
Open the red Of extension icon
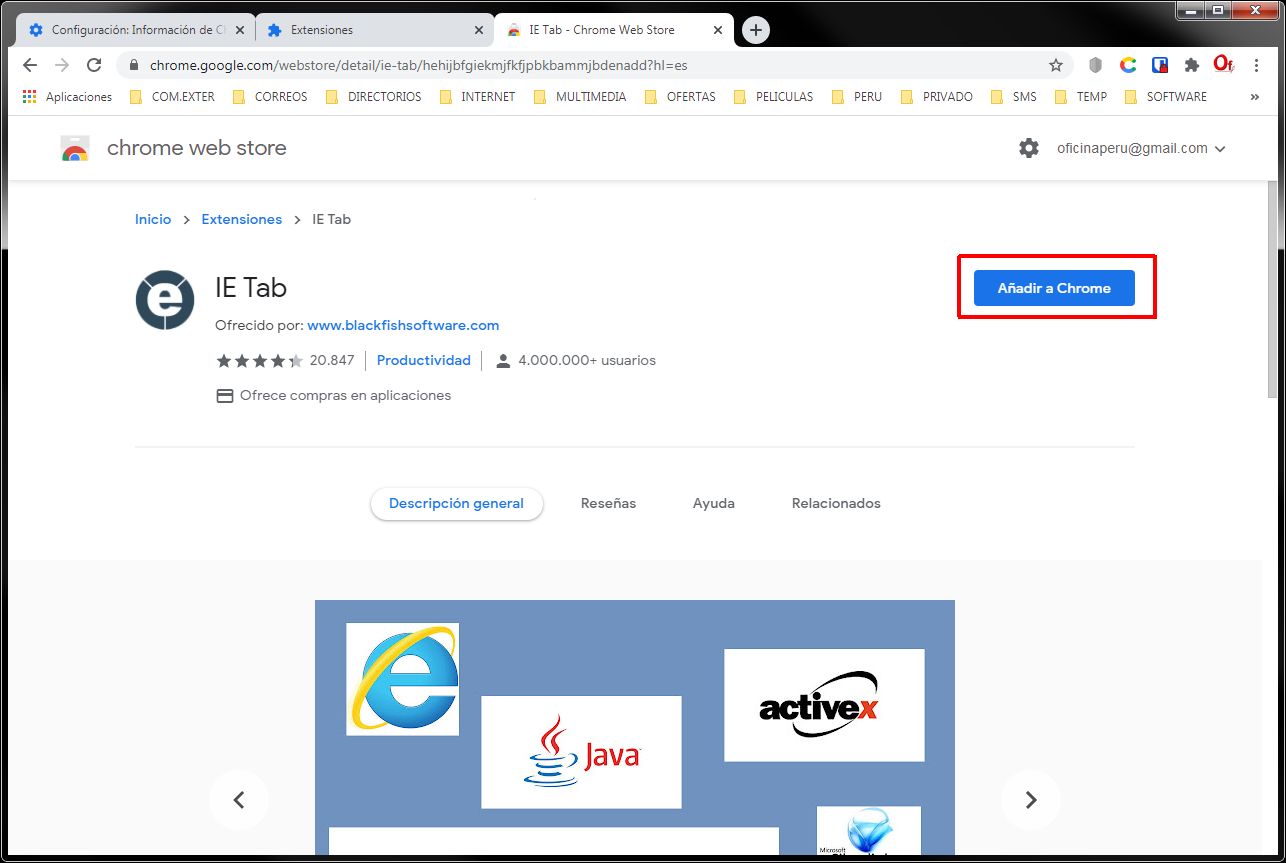pos(1223,65)
